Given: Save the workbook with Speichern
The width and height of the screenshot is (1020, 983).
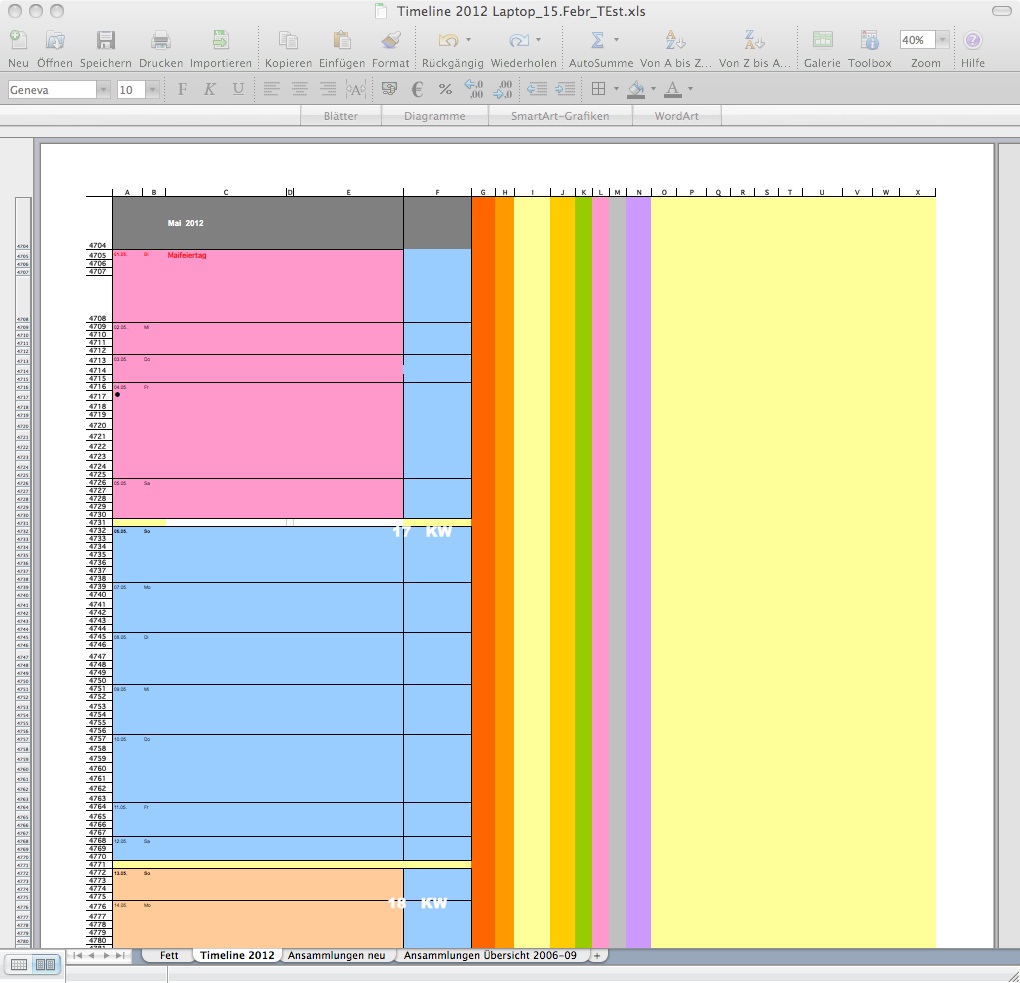Looking at the screenshot, I should (105, 40).
